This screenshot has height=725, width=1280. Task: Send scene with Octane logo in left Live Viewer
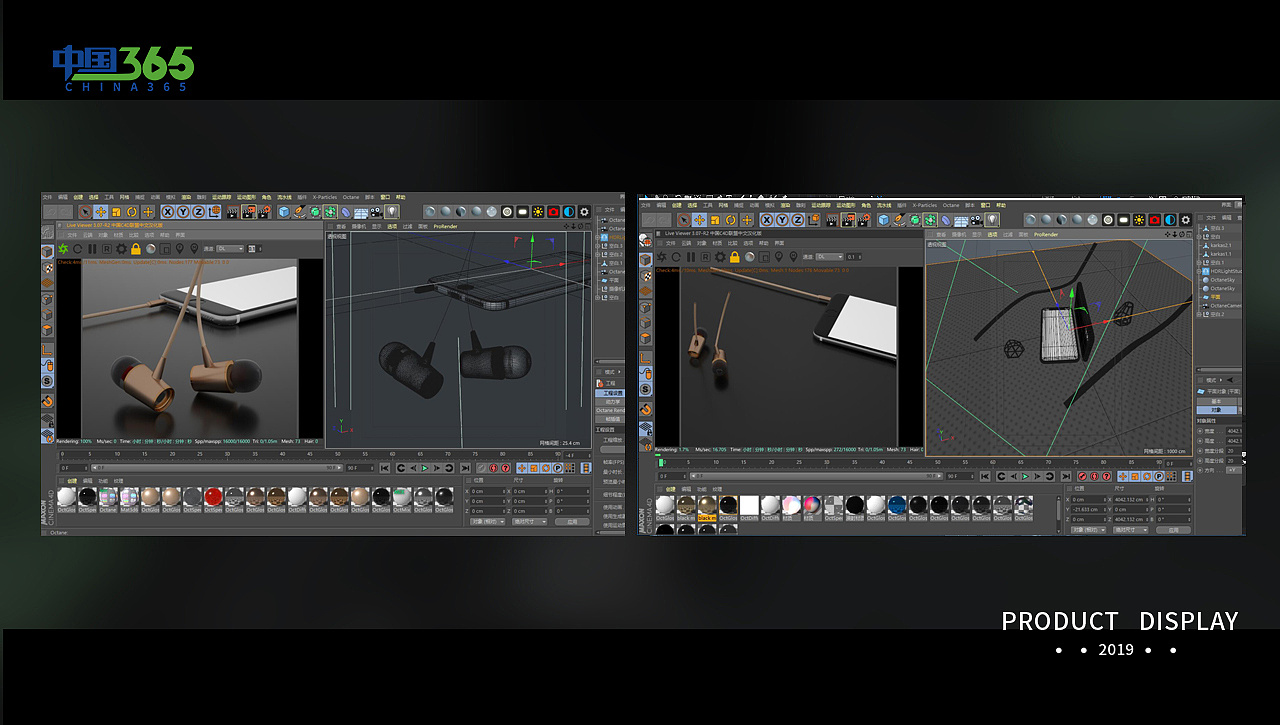(x=63, y=248)
